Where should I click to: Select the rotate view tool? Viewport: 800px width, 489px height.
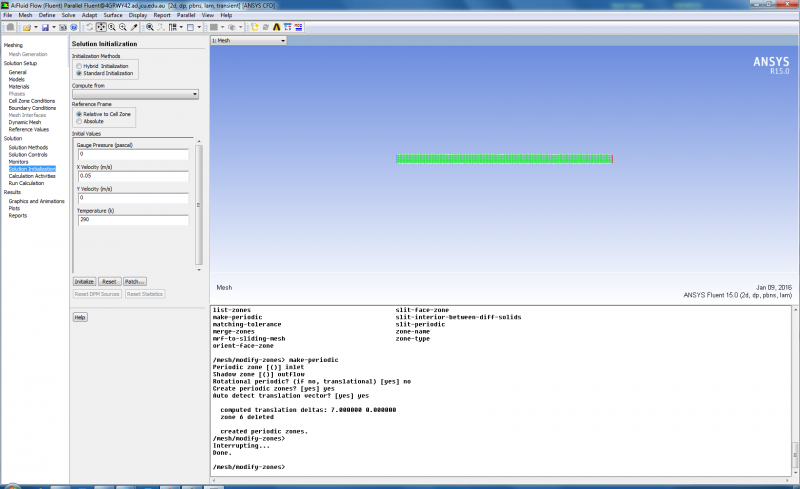pos(89,27)
